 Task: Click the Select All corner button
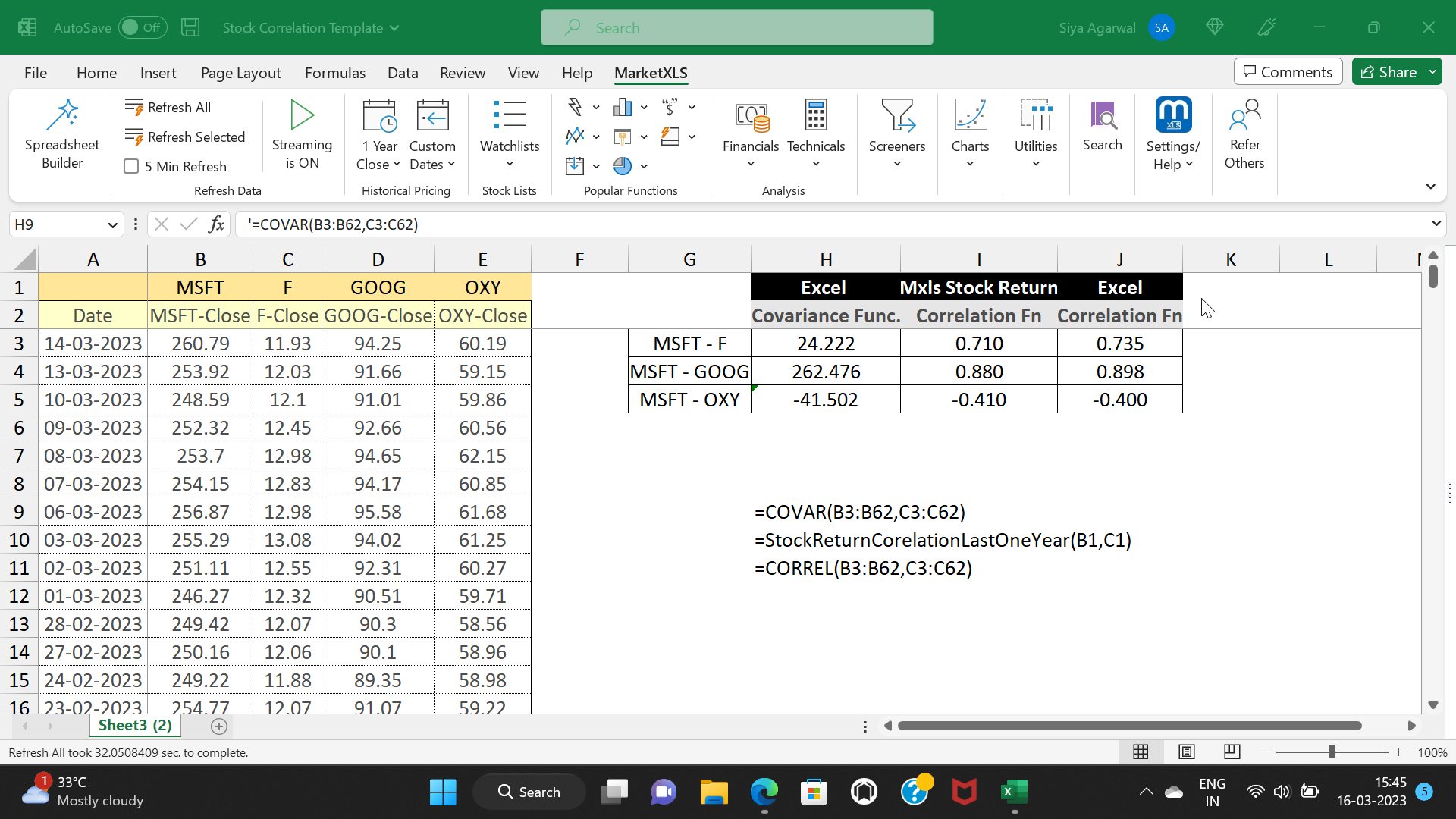coord(24,260)
